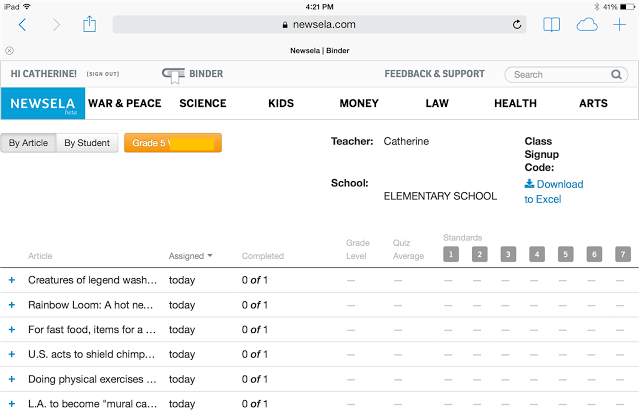The width and height of the screenshot is (640, 416).
Task: Click the Sign Out link
Action: click(x=103, y=74)
